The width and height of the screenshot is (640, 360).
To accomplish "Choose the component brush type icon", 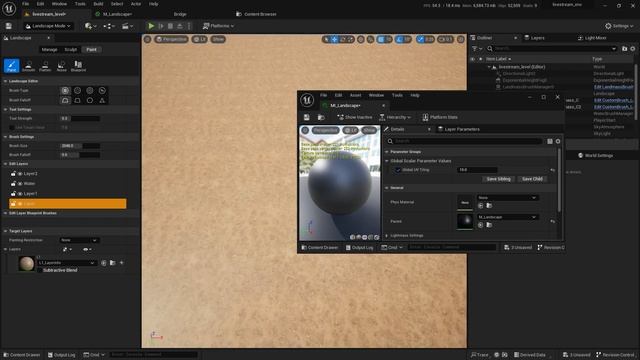I will (x=102, y=91).
